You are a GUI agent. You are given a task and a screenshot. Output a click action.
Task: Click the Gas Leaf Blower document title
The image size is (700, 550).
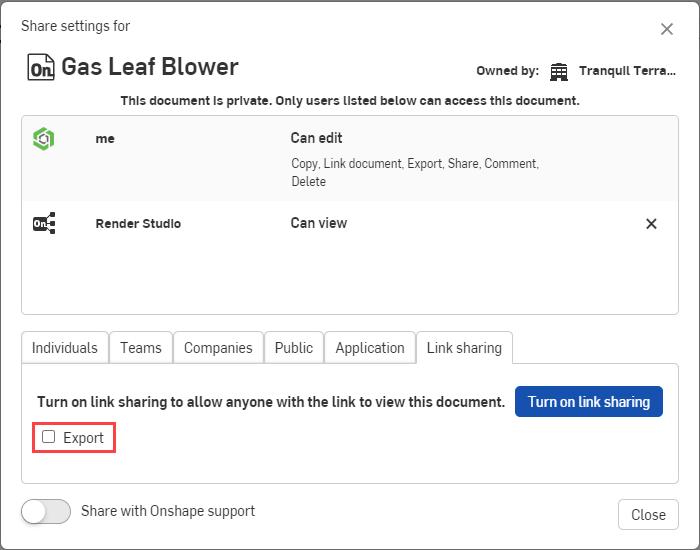150,67
